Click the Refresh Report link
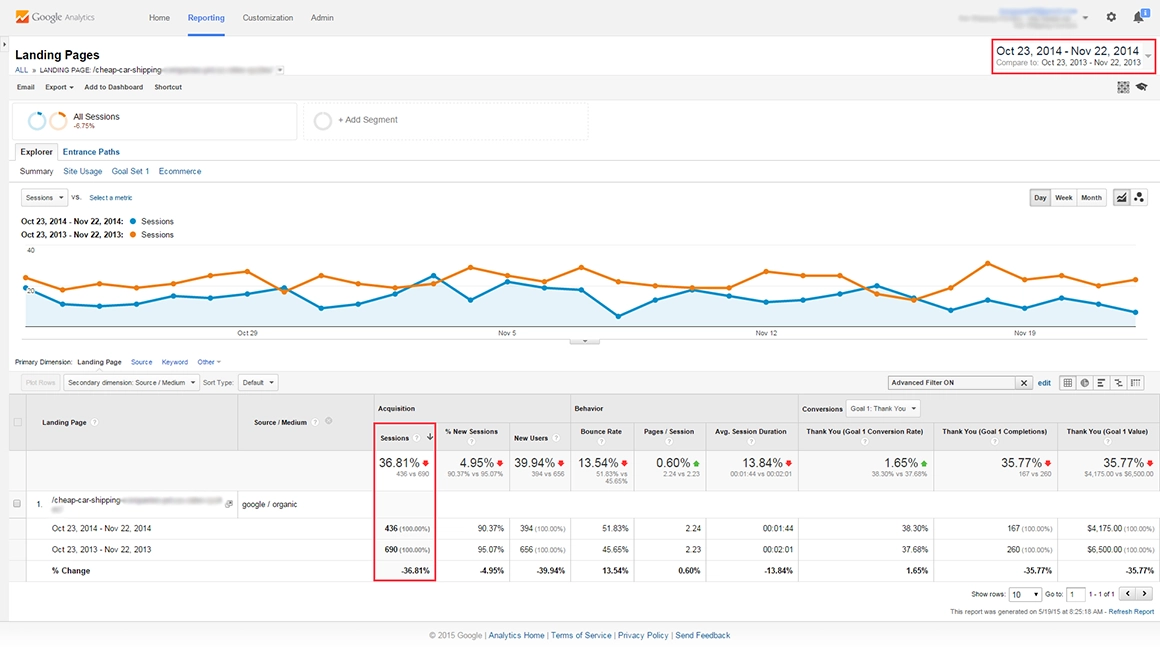 tap(1130, 612)
